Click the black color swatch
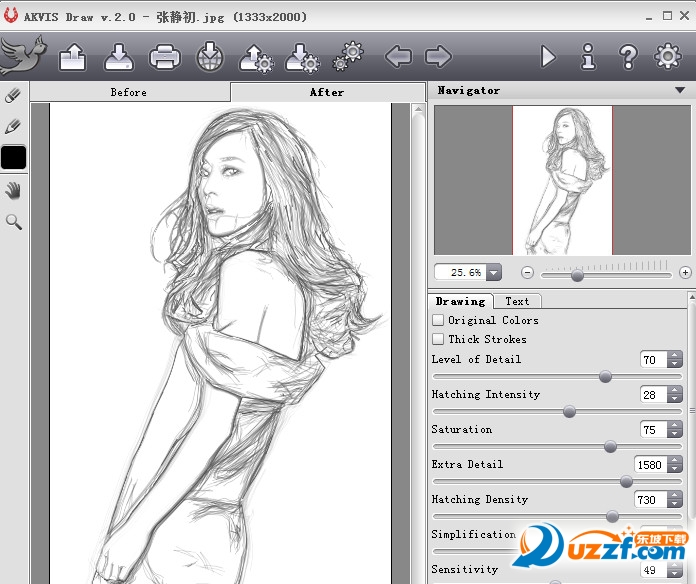The width and height of the screenshot is (696, 584). click(x=14, y=158)
